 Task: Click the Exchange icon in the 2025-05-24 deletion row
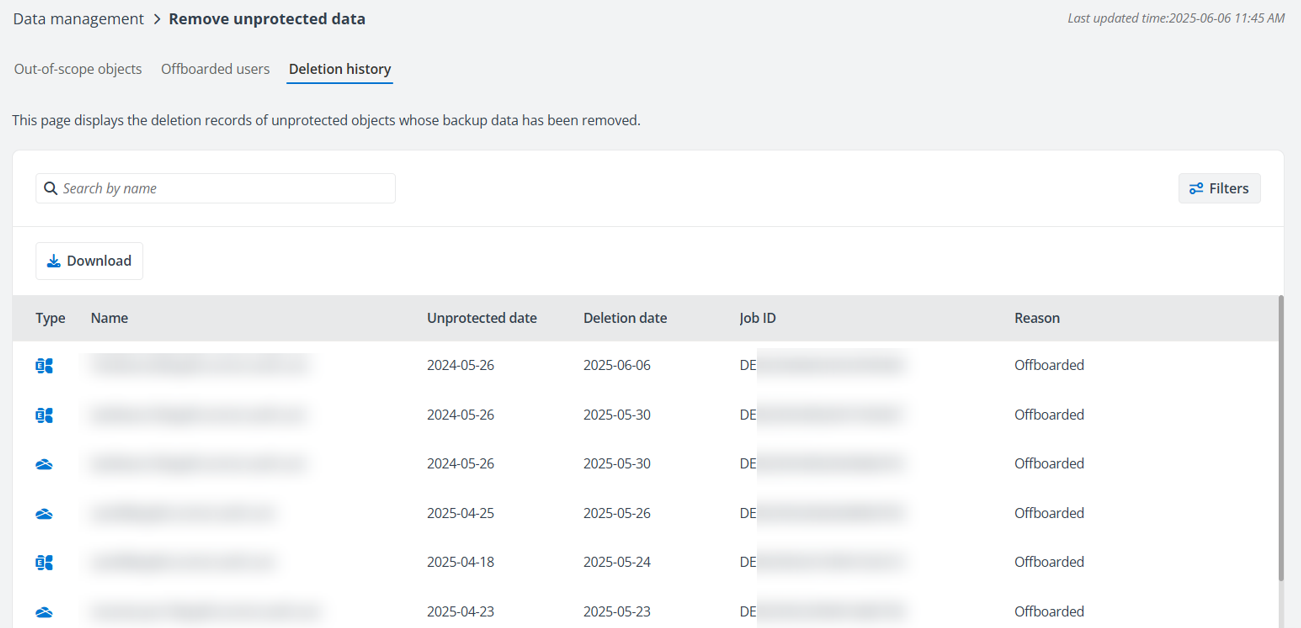44,563
